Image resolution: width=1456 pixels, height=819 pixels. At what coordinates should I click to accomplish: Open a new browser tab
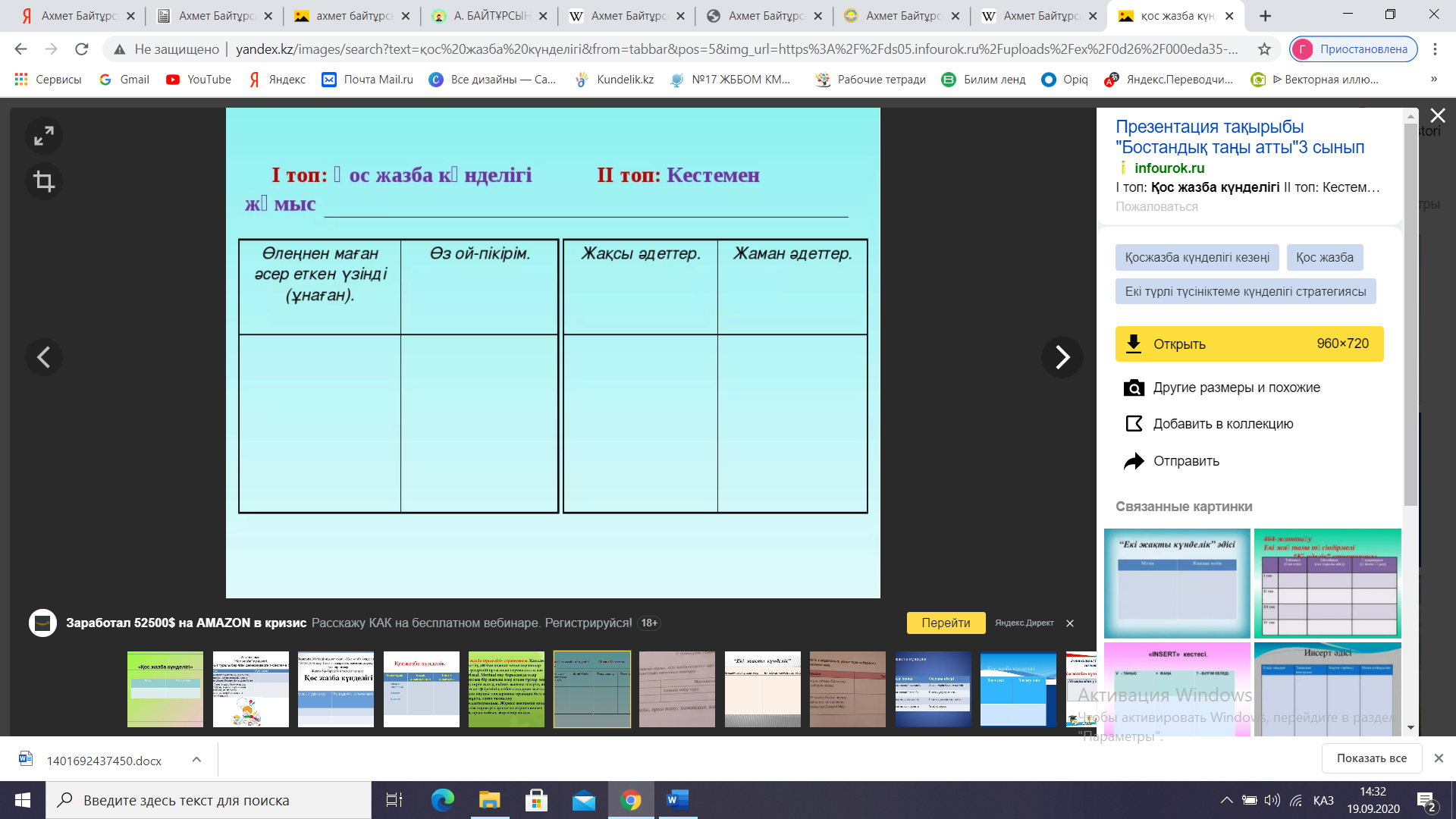[1266, 15]
